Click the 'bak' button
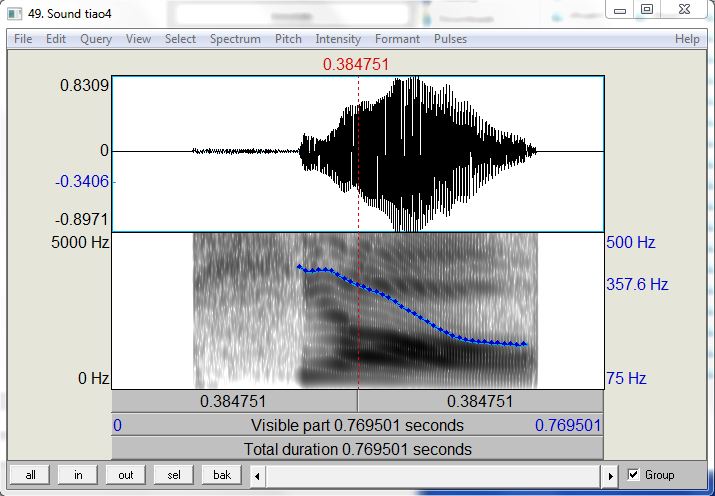 coord(222,475)
